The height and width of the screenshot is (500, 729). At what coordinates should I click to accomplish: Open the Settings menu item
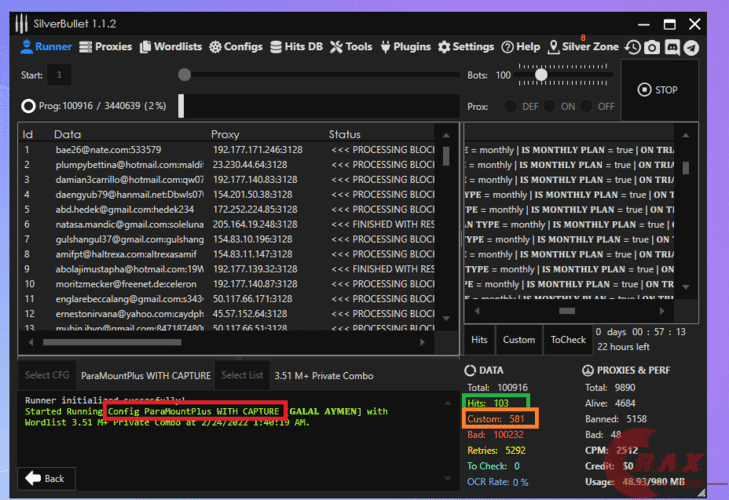[x=466, y=46]
